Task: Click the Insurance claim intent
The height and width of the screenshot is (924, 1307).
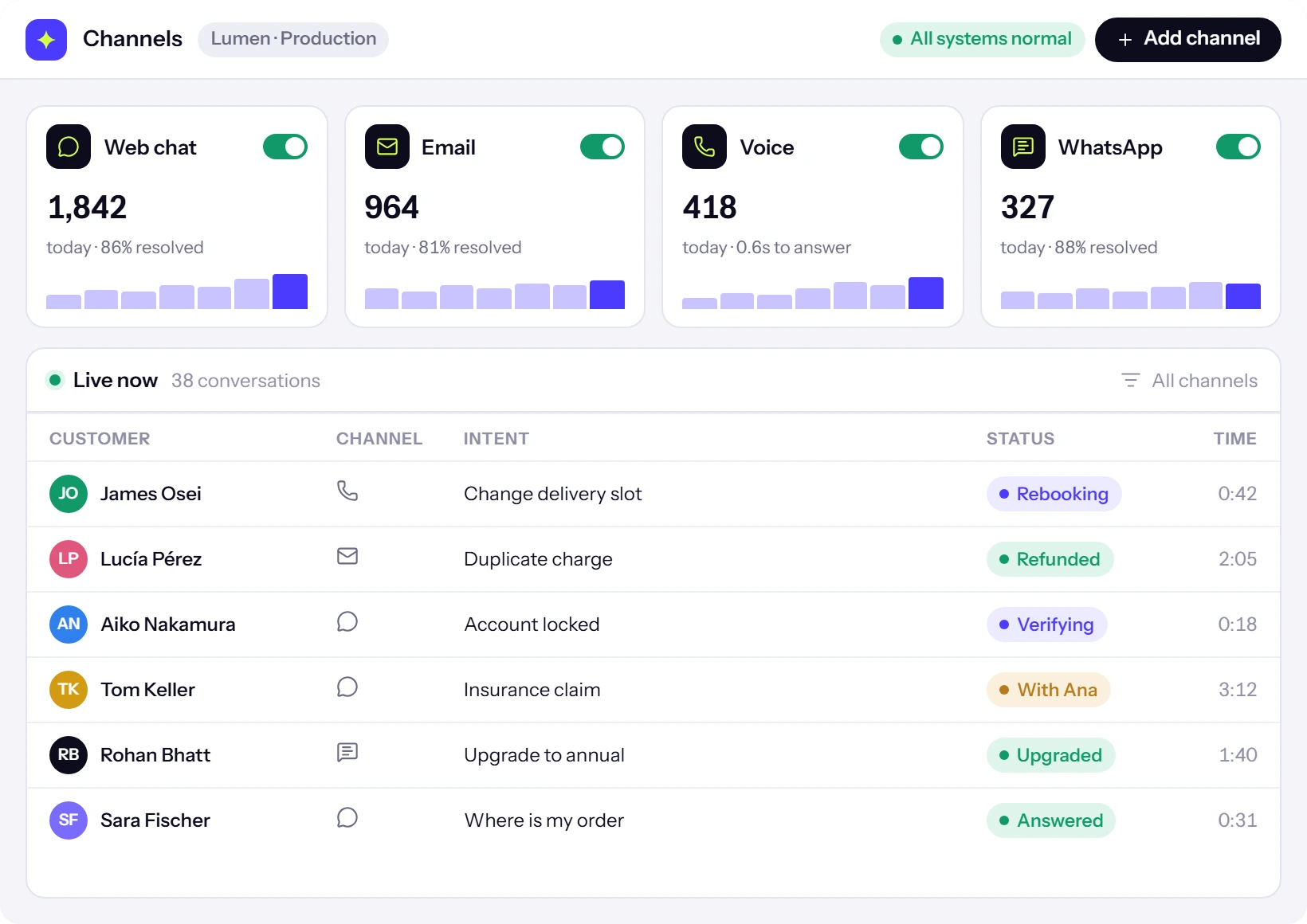Action: tap(532, 690)
